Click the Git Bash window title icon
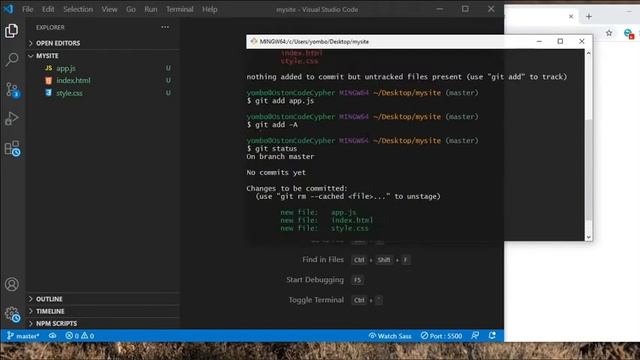Screen dimensions: 640x360 pos(253,41)
